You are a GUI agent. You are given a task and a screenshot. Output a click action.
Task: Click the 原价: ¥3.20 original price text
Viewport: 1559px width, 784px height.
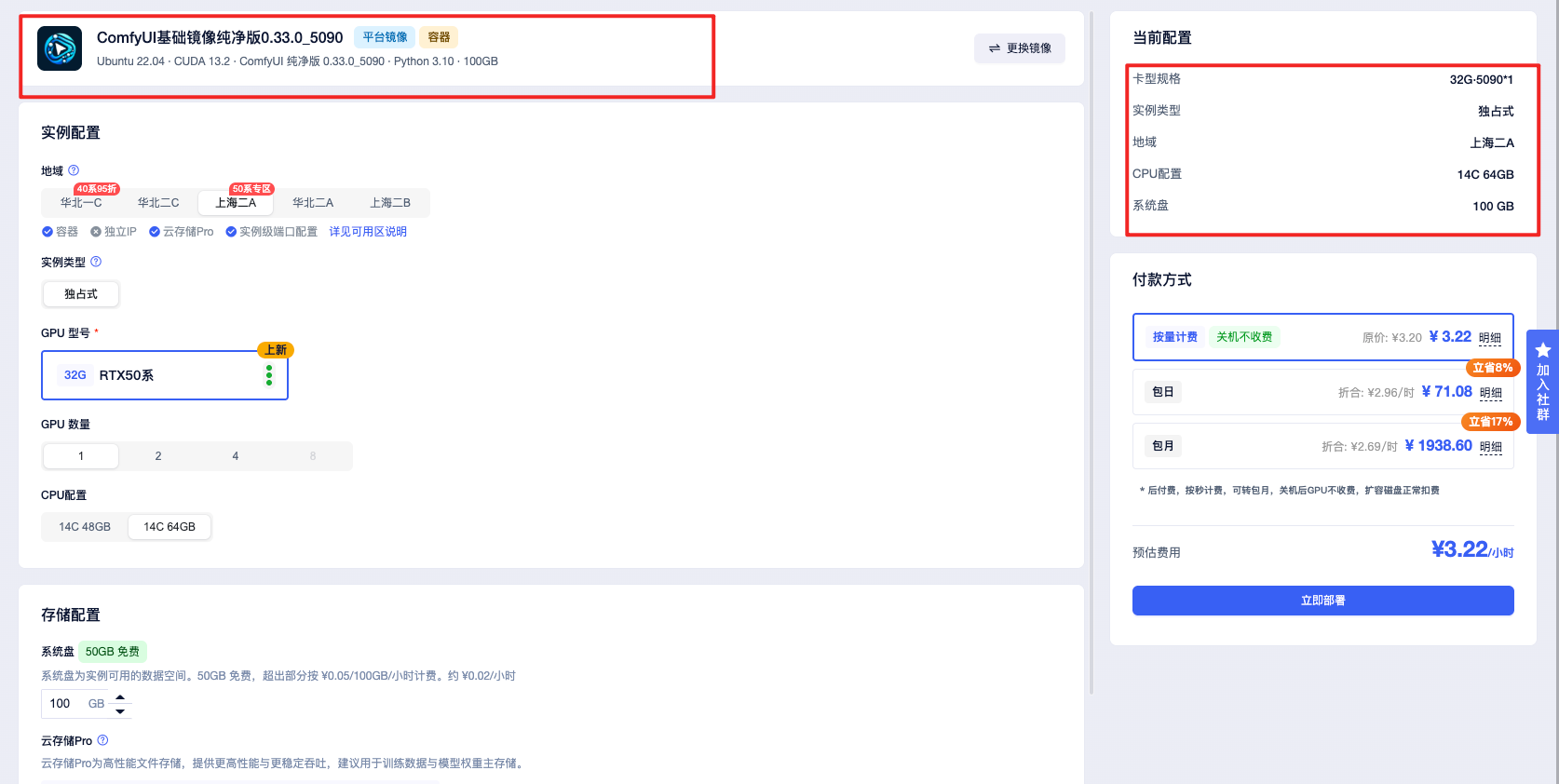coord(1392,338)
